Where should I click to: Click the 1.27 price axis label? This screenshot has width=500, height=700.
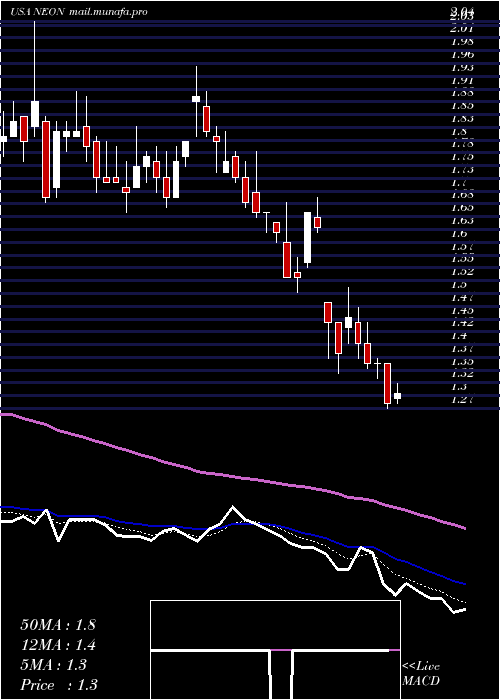(x=462, y=400)
